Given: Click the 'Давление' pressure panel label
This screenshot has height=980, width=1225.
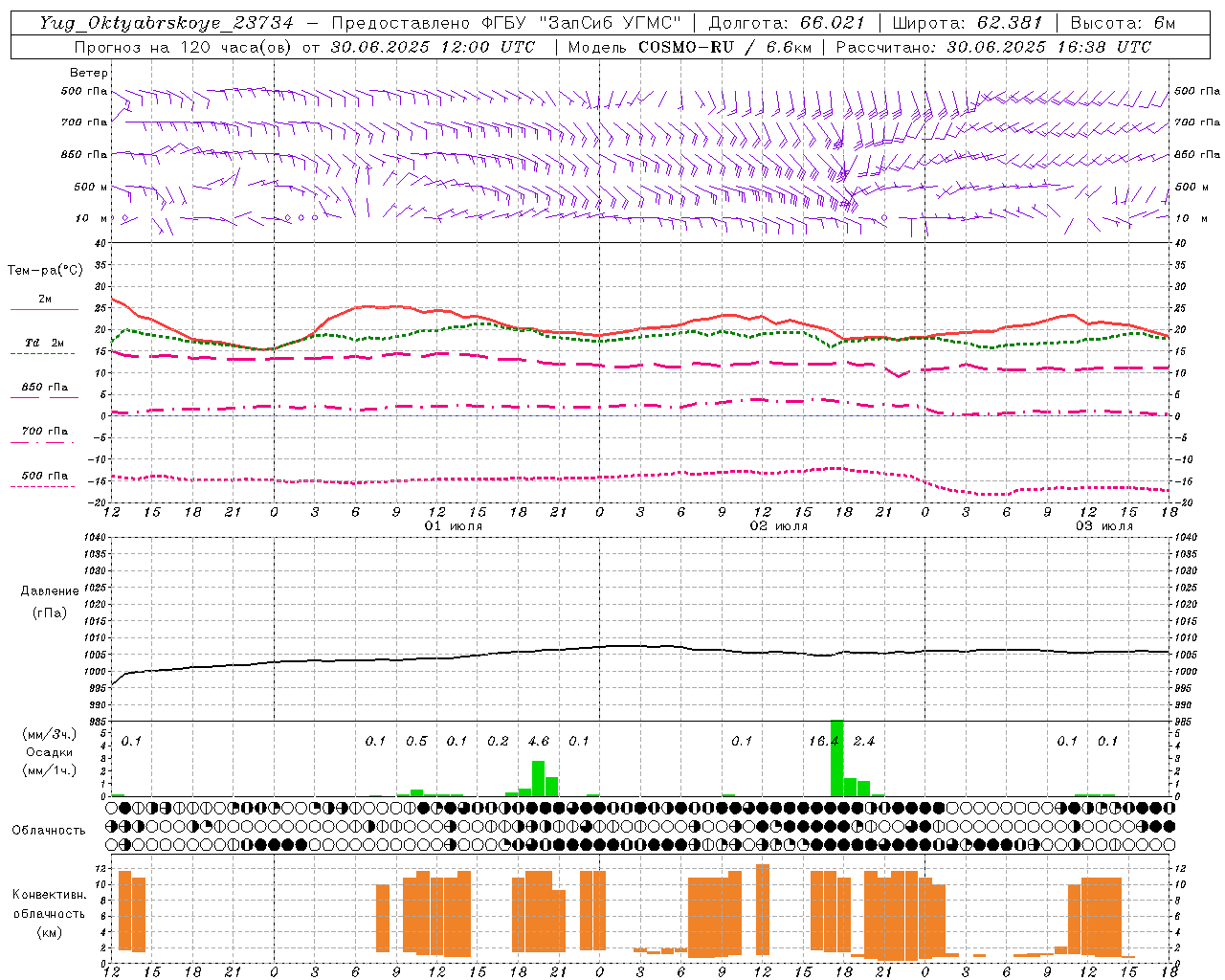Looking at the screenshot, I should click(x=50, y=591).
